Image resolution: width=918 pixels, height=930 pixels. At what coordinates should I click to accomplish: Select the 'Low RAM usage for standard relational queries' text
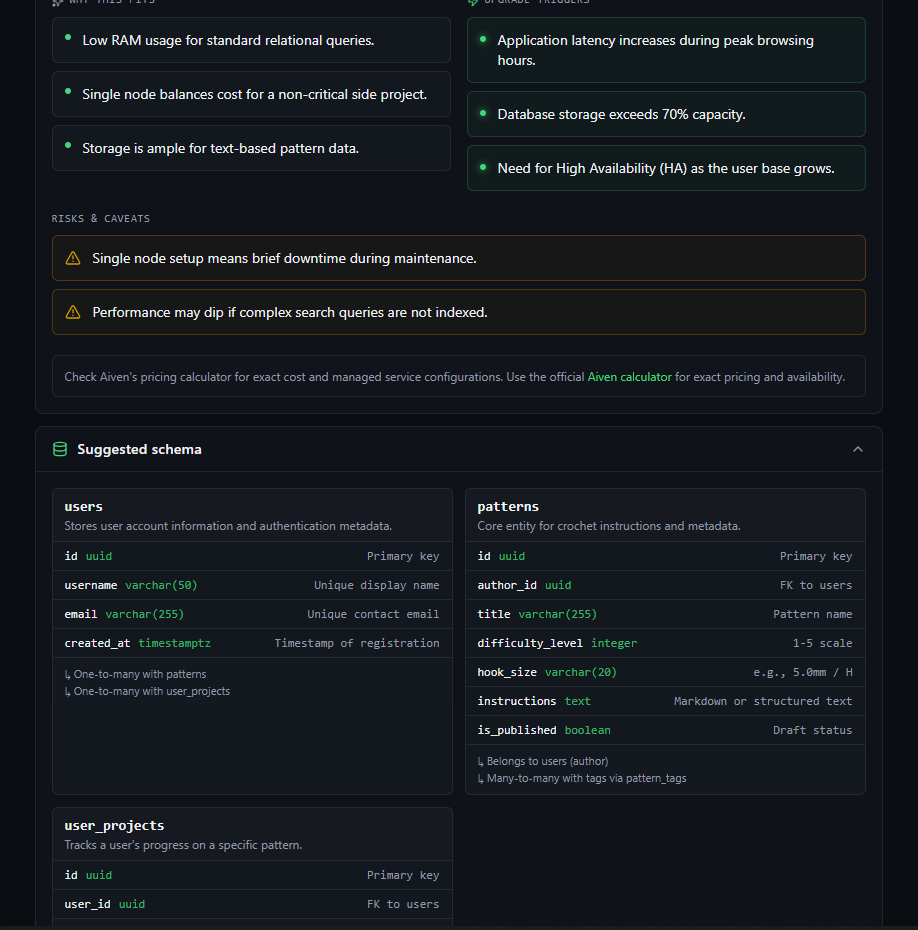coord(228,40)
